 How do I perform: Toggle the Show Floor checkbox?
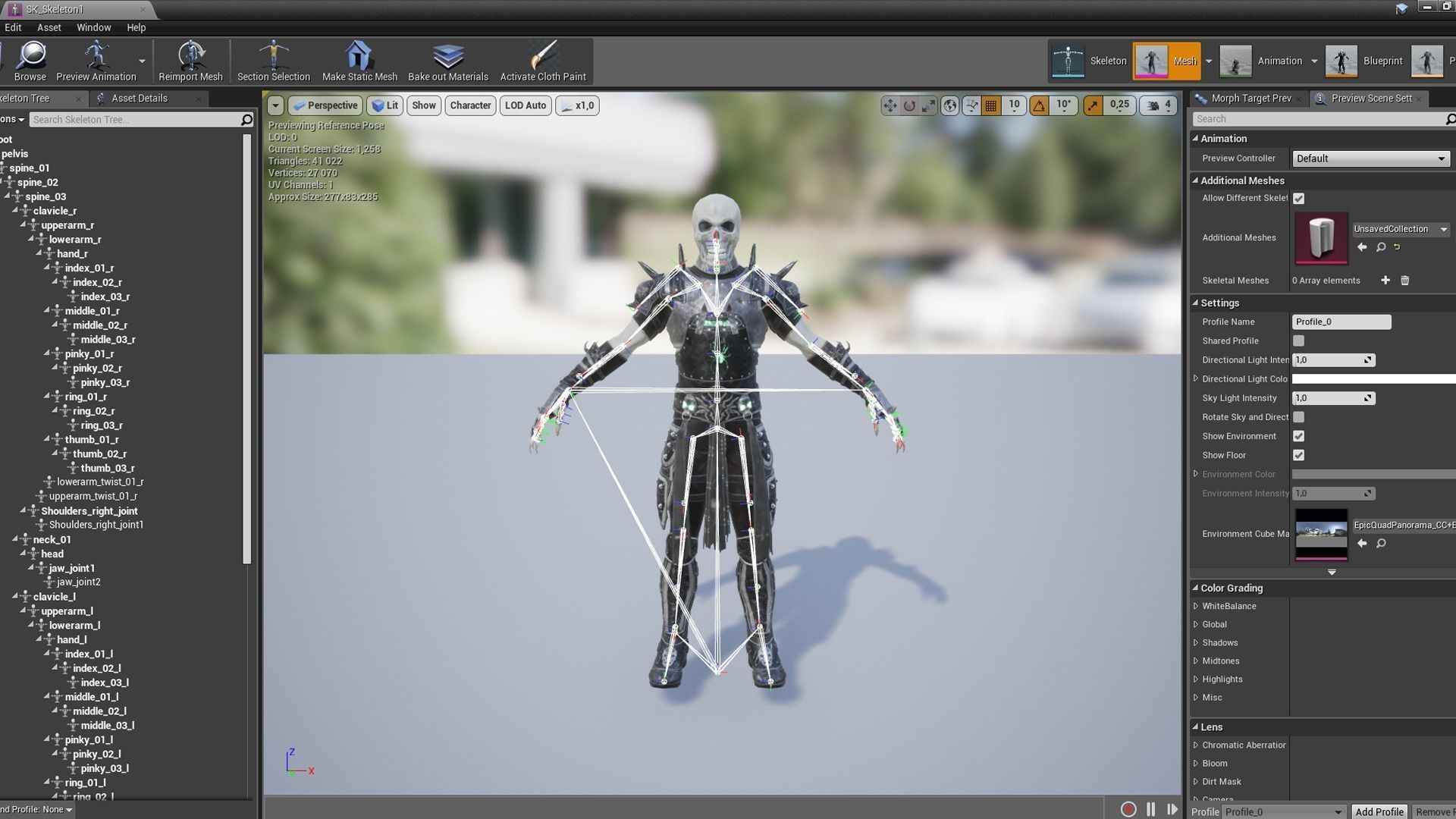[x=1298, y=455]
